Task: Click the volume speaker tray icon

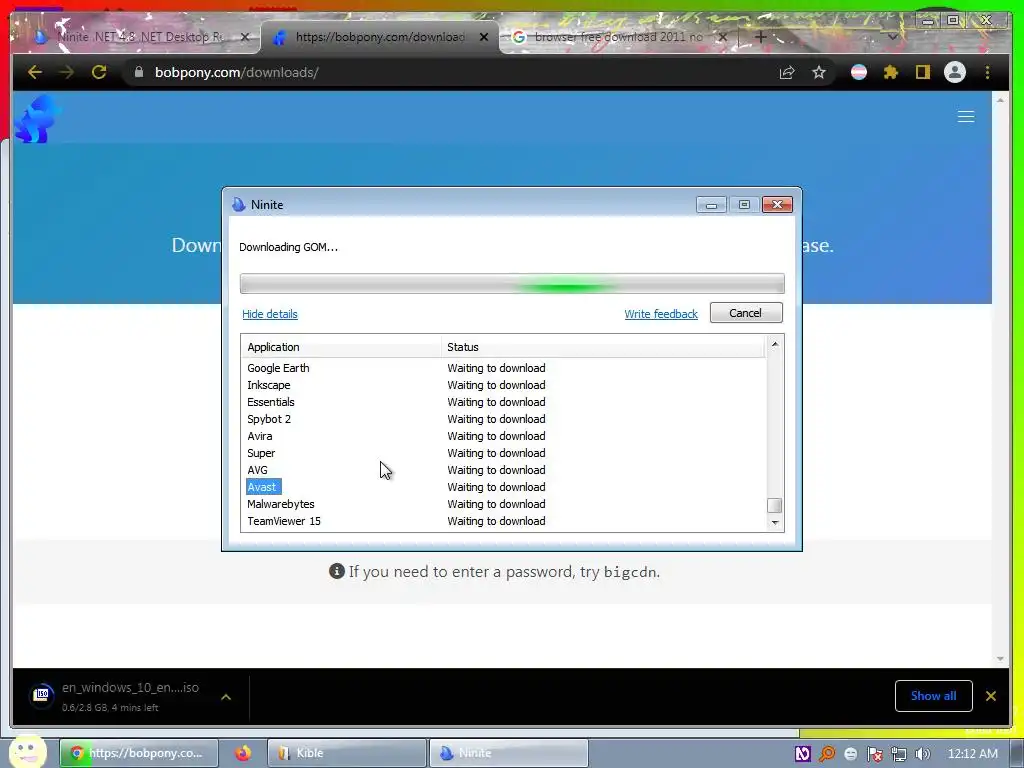Action: coord(923,754)
